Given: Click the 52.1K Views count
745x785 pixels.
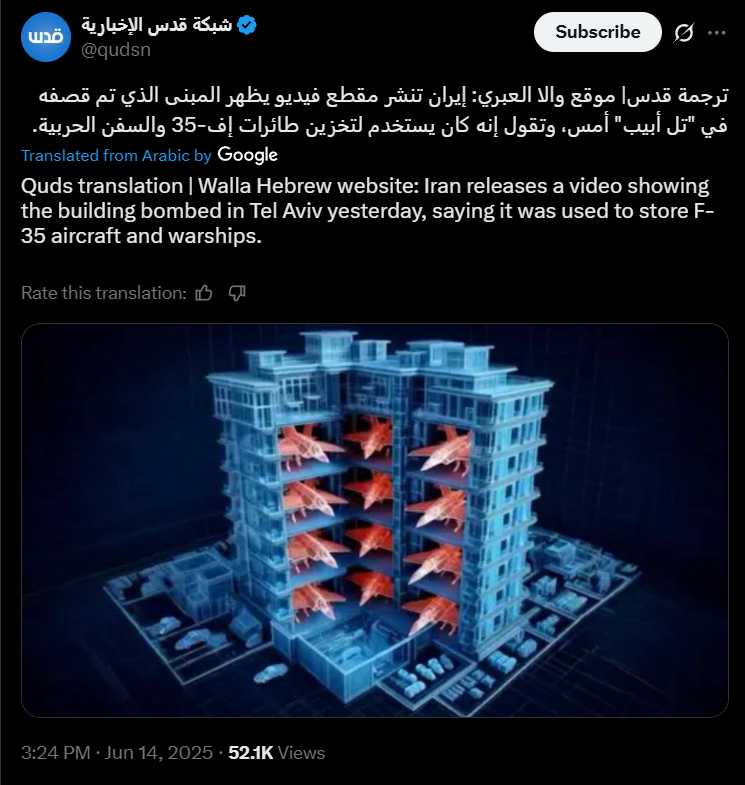Looking at the screenshot, I should point(276,753).
